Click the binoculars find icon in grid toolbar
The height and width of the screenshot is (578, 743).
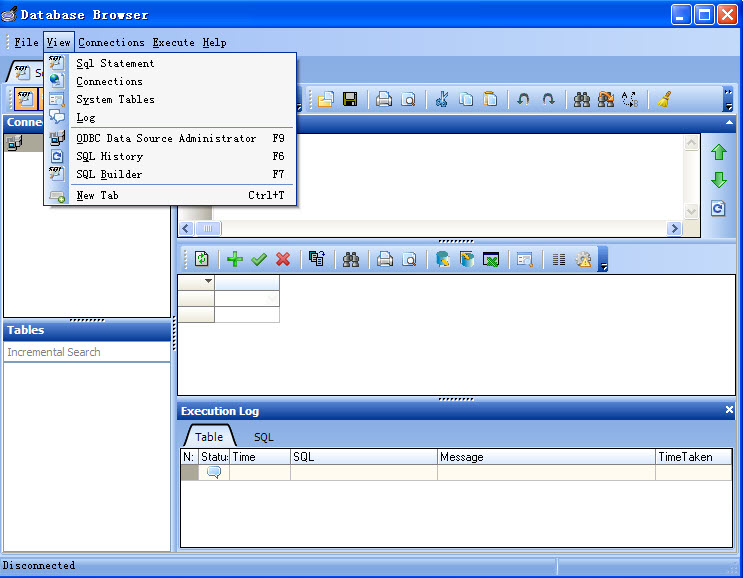click(351, 259)
